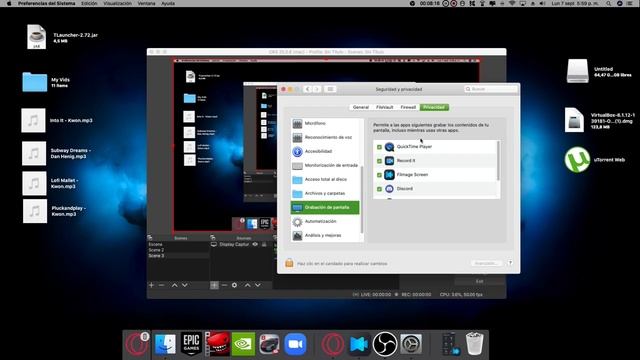Open OBS from the Dock
This screenshot has height=360, width=640.
point(384,344)
